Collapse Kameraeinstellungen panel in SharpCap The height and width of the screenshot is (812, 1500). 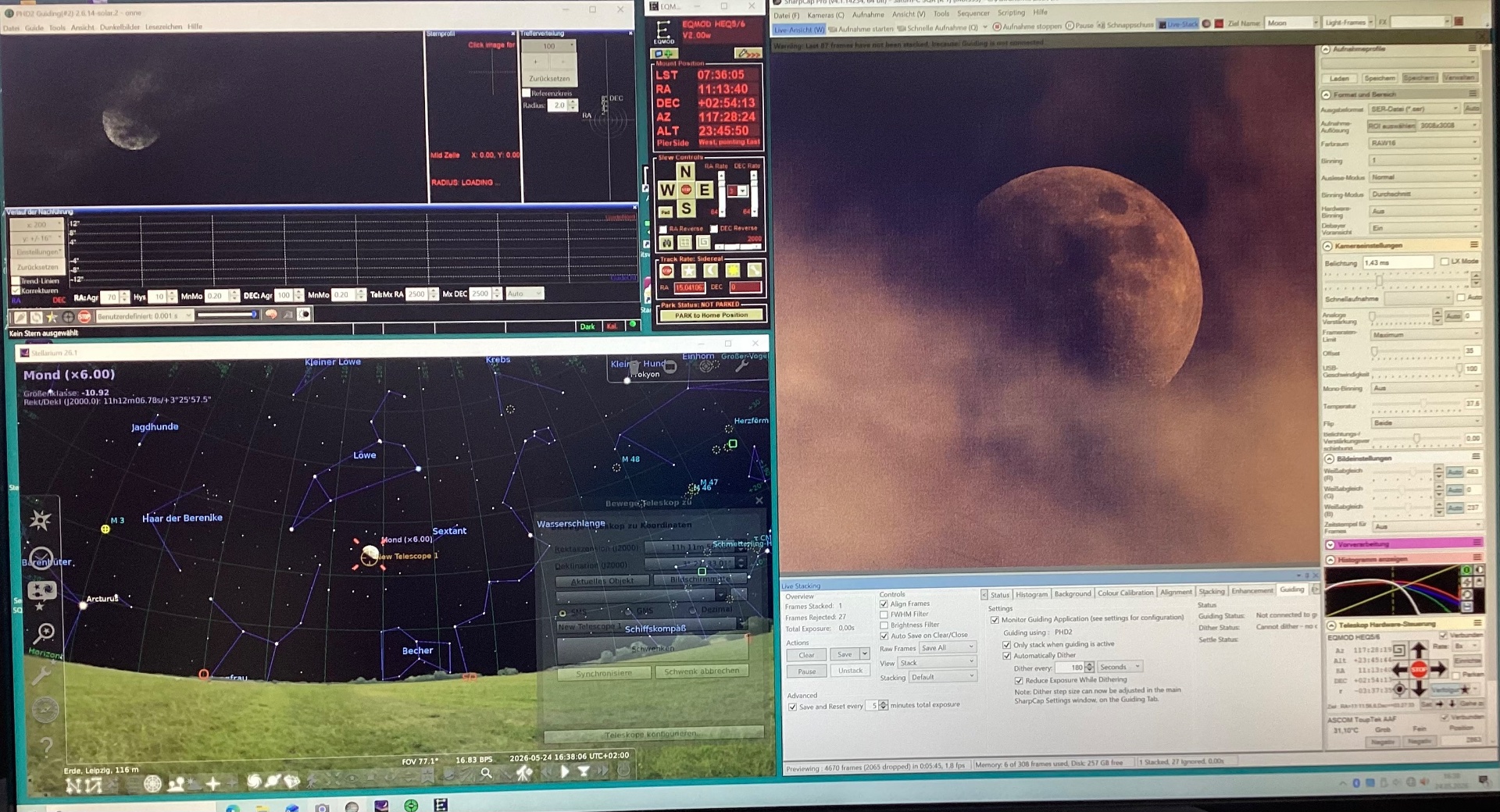[x=1327, y=246]
